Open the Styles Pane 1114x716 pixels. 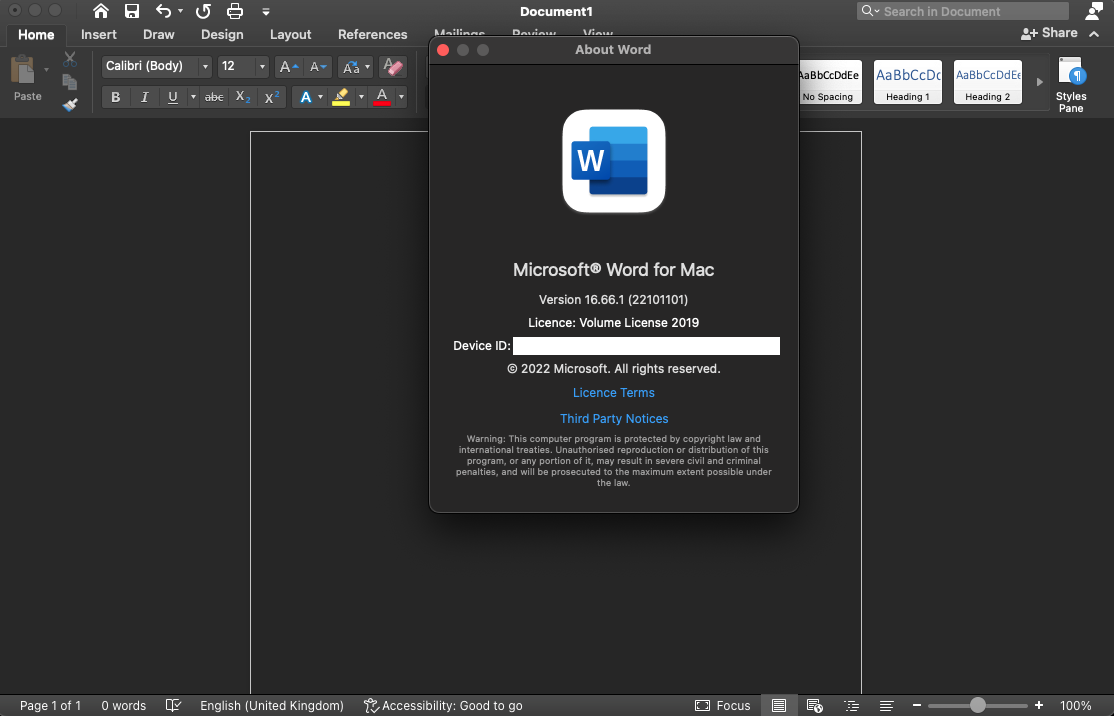click(x=1071, y=85)
